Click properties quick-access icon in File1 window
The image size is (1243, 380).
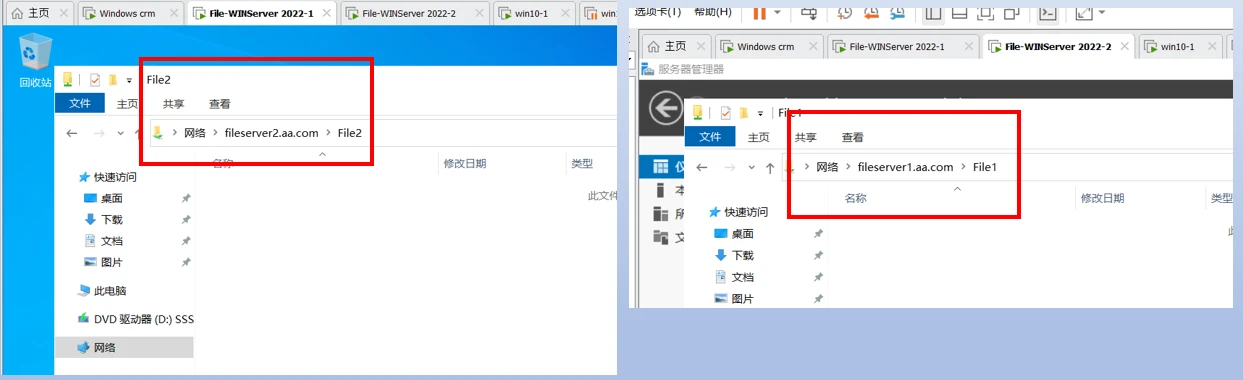click(727, 112)
